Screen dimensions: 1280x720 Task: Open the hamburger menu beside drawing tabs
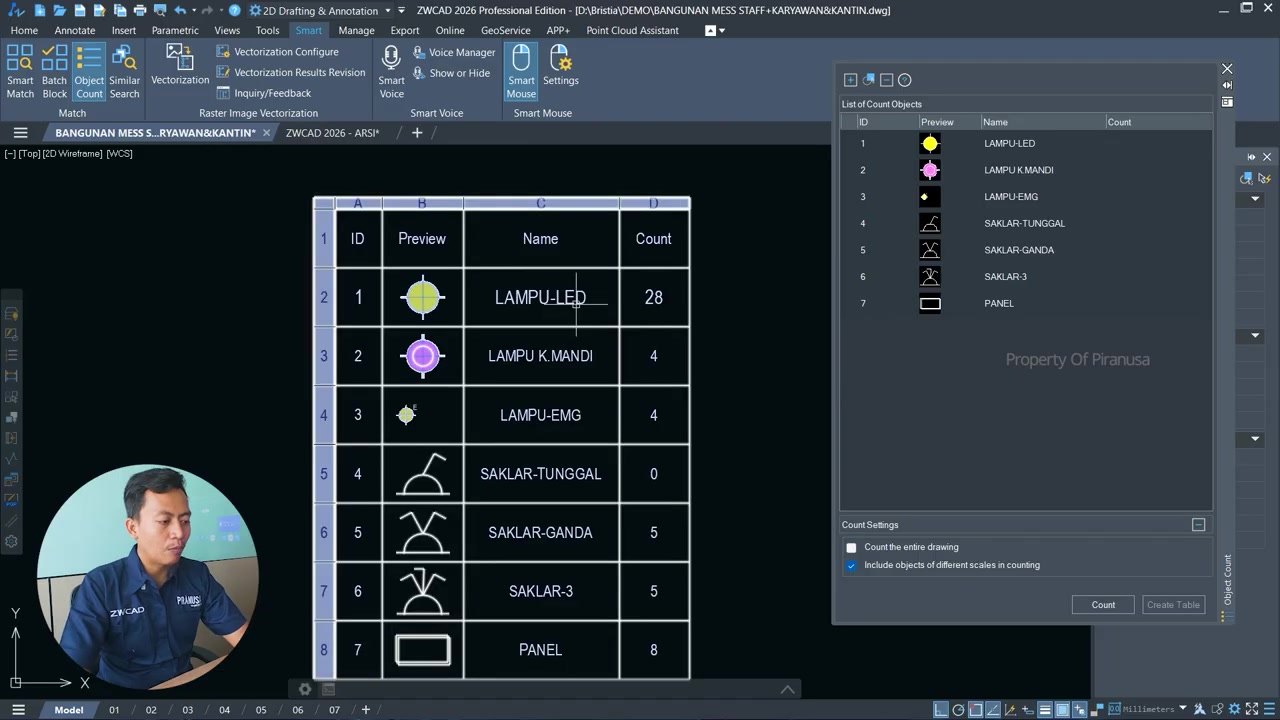coord(20,133)
